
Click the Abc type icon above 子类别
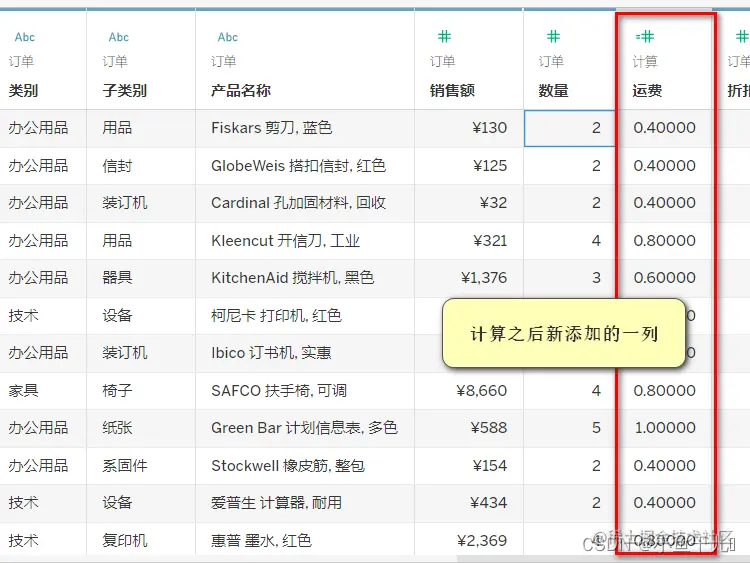coord(119,37)
